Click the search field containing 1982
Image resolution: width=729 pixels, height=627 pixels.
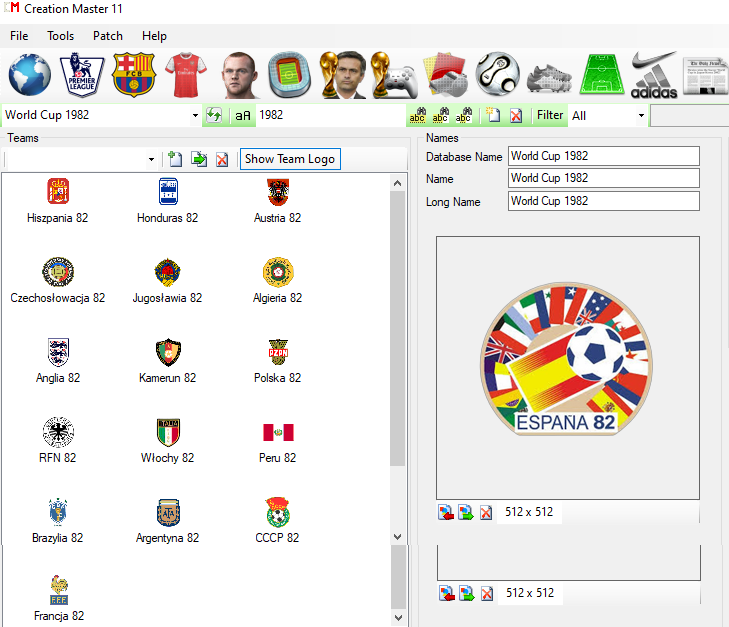point(331,115)
